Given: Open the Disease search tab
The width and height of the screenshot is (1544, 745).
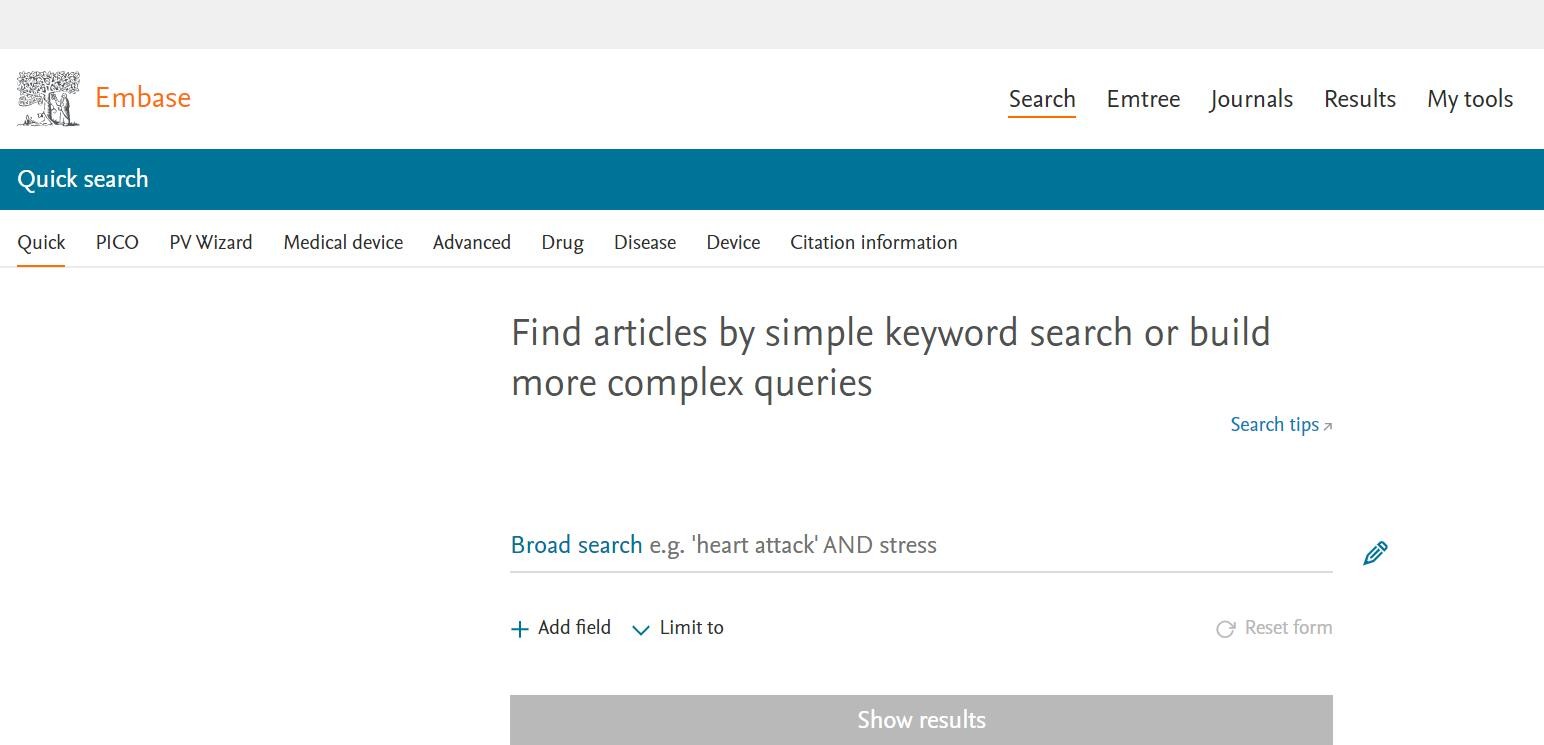Looking at the screenshot, I should pos(645,242).
